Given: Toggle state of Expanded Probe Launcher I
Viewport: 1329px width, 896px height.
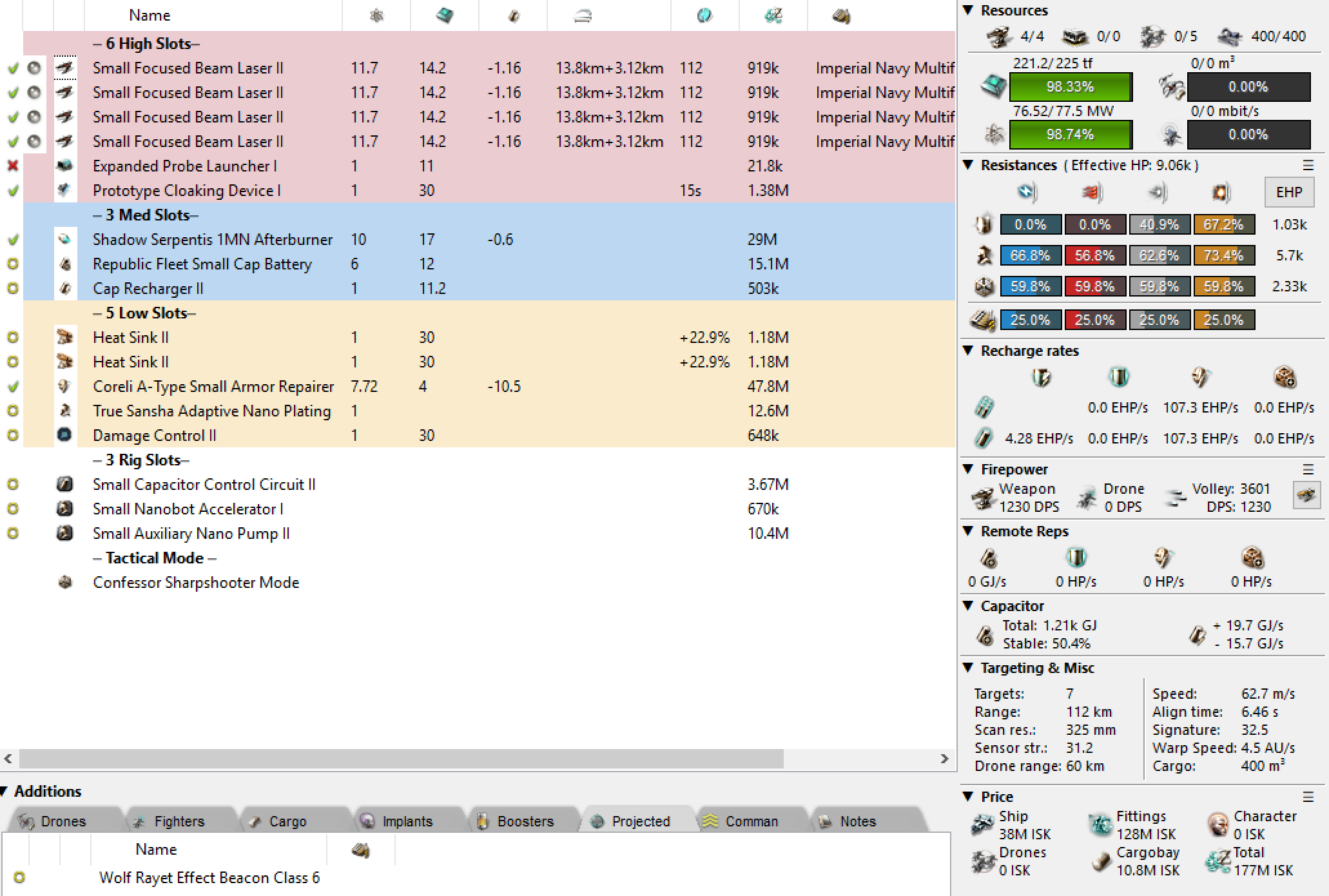Looking at the screenshot, I should [13, 166].
